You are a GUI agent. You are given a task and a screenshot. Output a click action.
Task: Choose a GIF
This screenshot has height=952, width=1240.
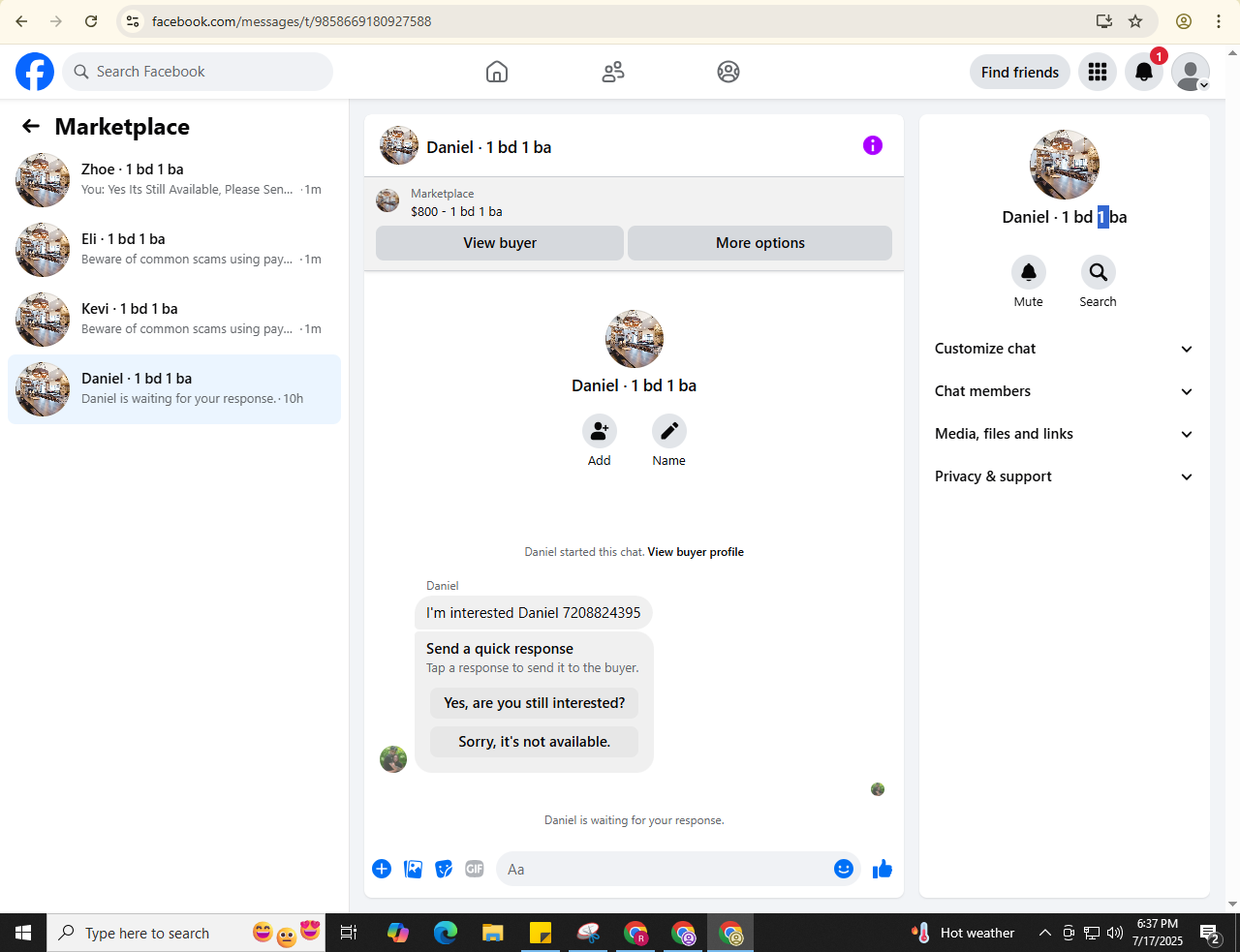[x=475, y=869]
